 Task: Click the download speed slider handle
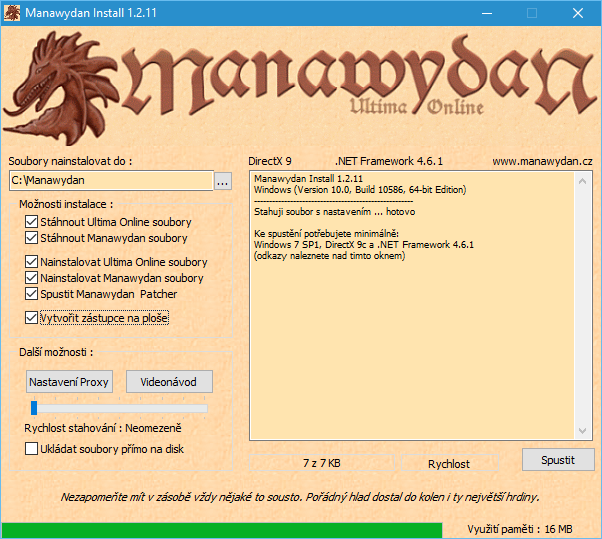(x=34, y=408)
